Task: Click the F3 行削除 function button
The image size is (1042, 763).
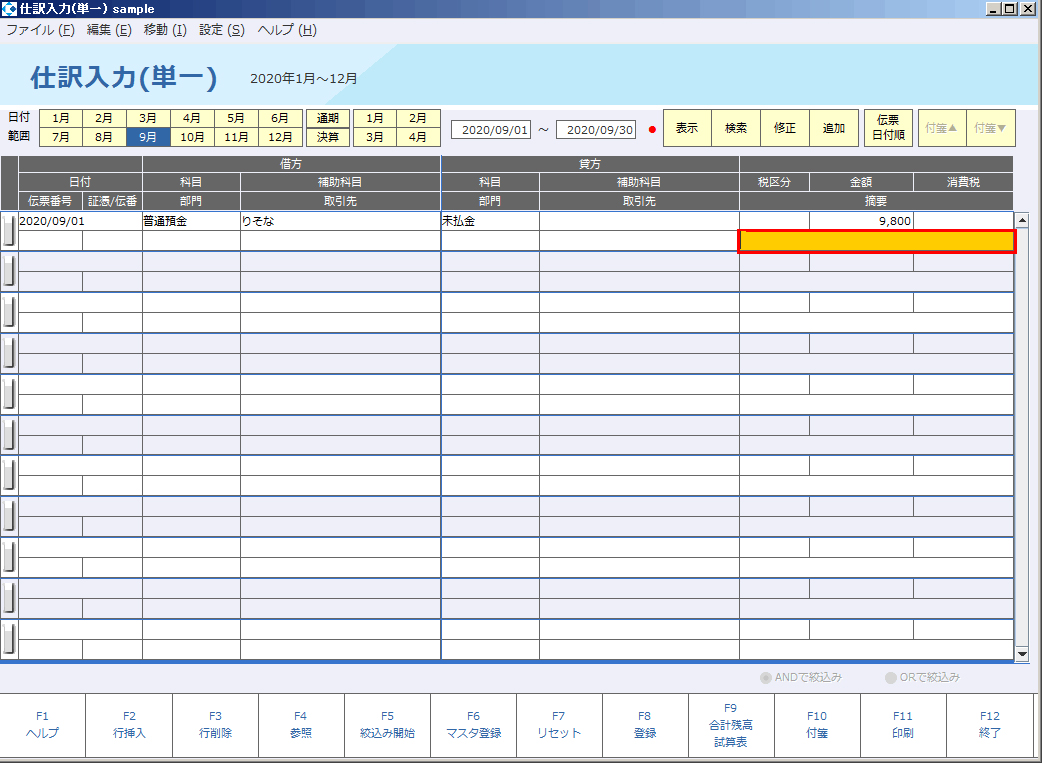Action: 215,724
